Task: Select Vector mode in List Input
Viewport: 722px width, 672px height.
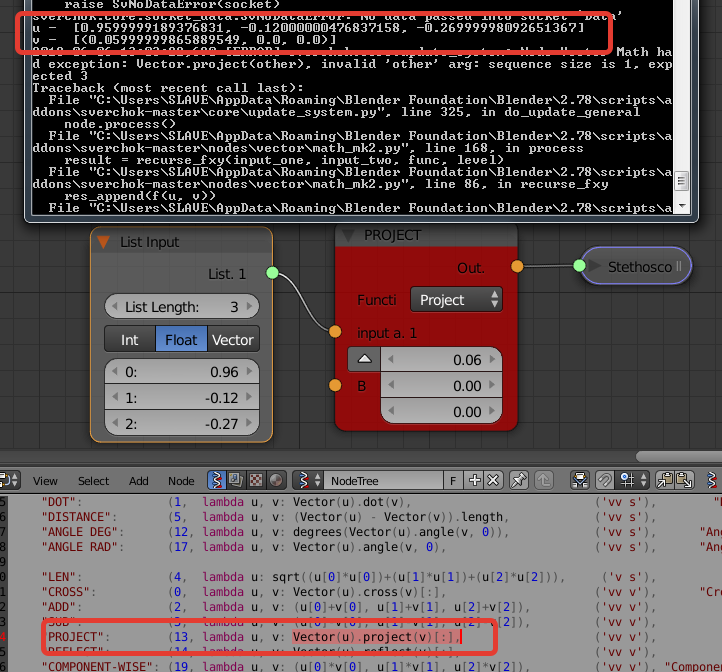Action: click(x=233, y=339)
